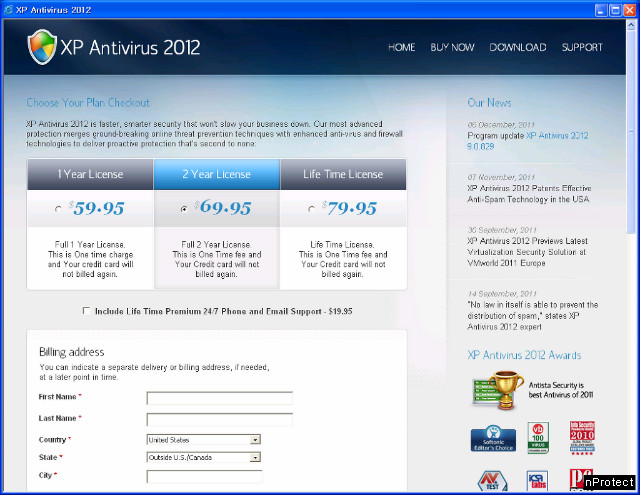Open the 'No law in itself' spam news
This screenshot has width=640, height=495.
(x=533, y=316)
